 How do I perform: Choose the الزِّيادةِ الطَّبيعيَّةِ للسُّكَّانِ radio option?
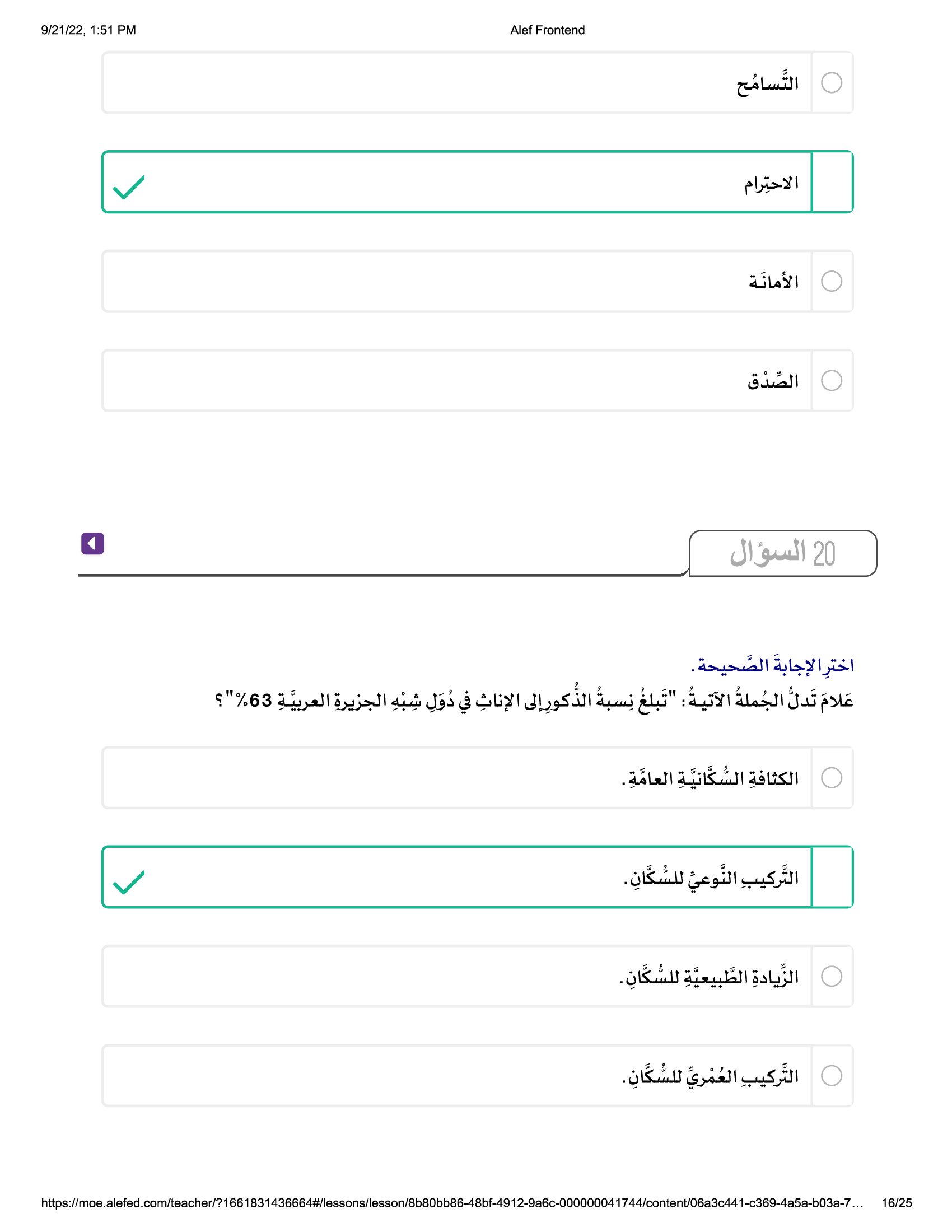(831, 977)
